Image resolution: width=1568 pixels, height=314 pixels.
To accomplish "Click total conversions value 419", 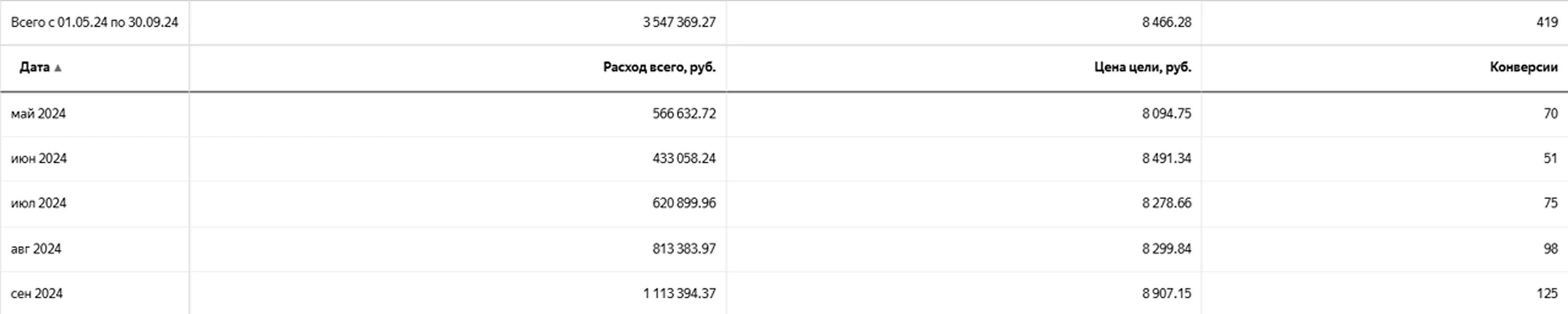I will point(1547,22).
